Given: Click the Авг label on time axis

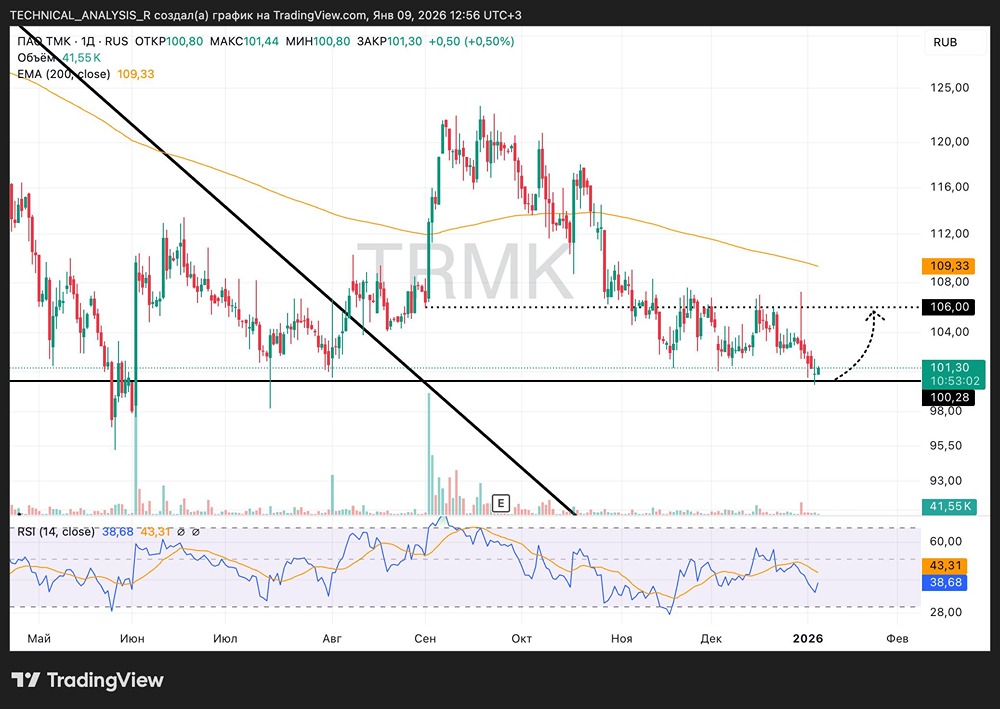Looking at the screenshot, I should [332, 638].
